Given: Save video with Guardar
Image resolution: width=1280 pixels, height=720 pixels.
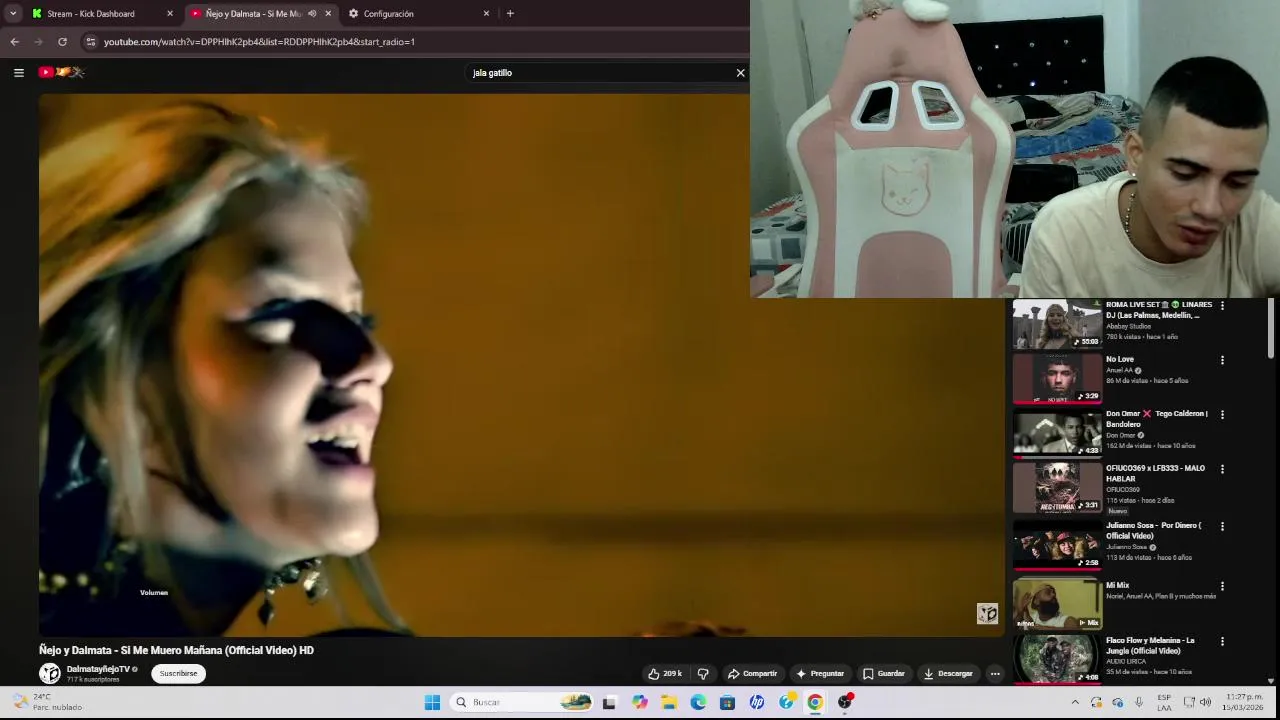Looking at the screenshot, I should coord(884,674).
